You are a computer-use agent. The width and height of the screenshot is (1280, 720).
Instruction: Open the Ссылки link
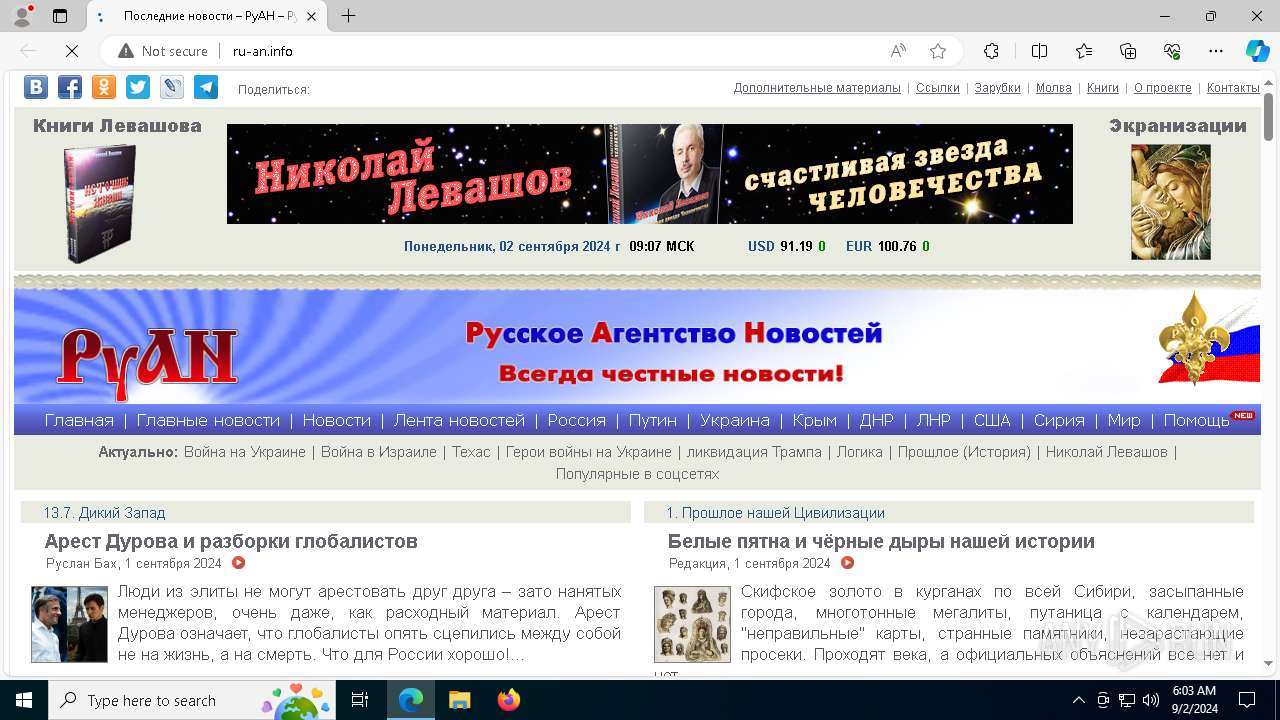pyautogui.click(x=938, y=88)
